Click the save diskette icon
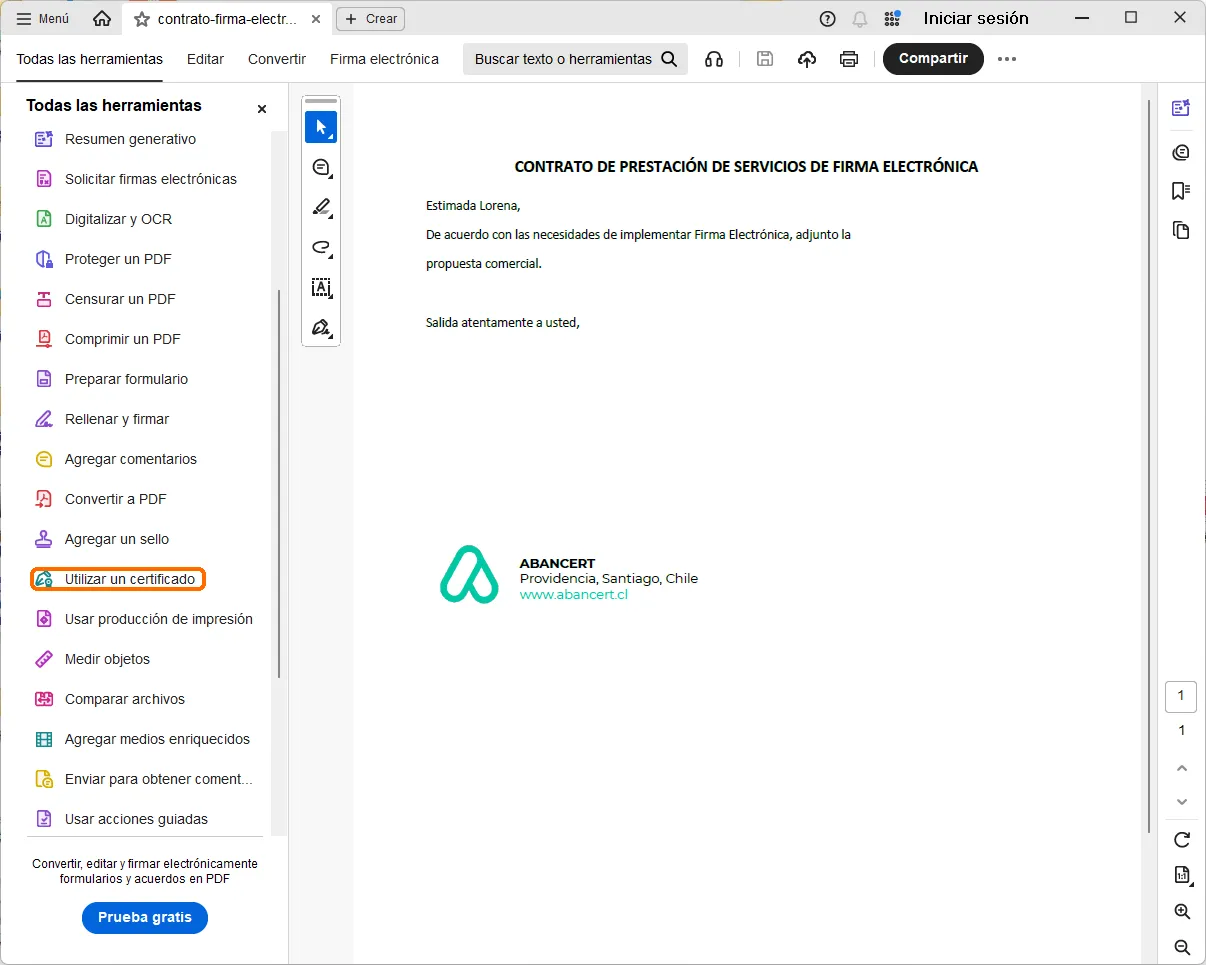 coord(765,59)
